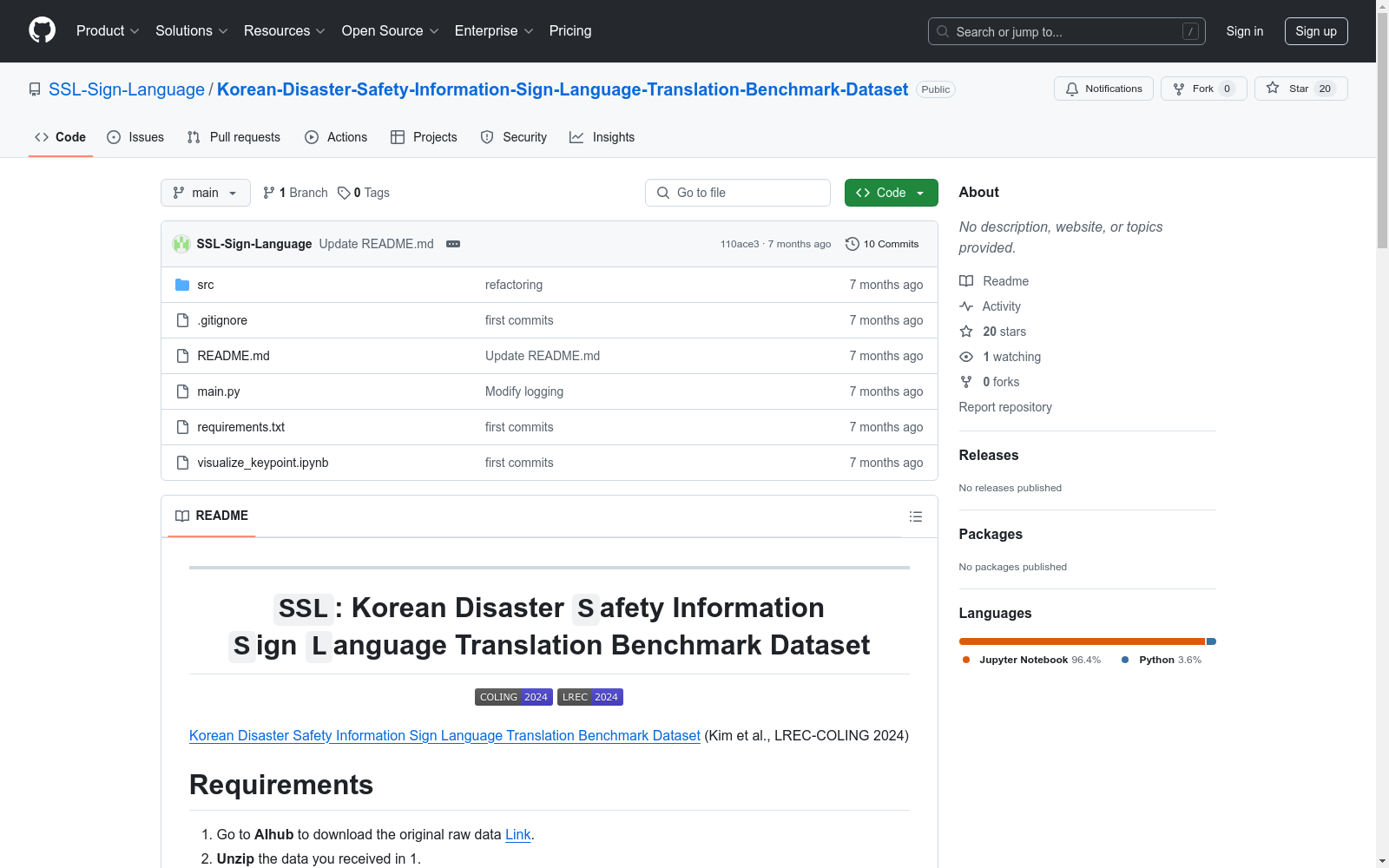Open the main branch selector dropdown
Screen dimensions: 1389x868
point(206,193)
